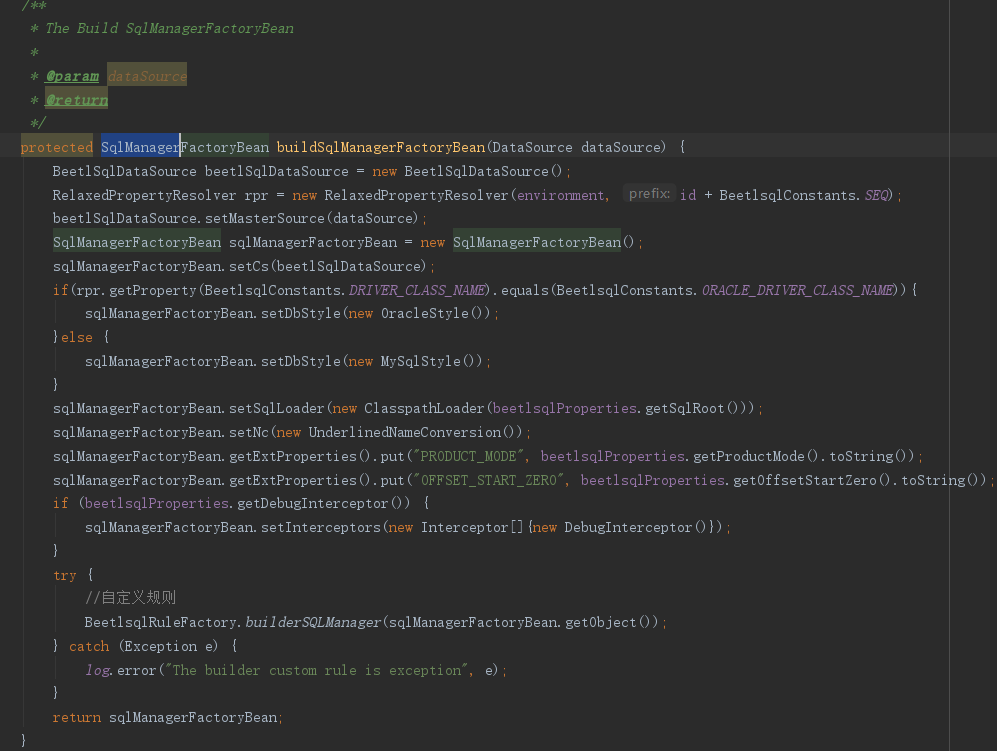
Task: Click the builderSQLManager static method call
Action: pos(313,623)
